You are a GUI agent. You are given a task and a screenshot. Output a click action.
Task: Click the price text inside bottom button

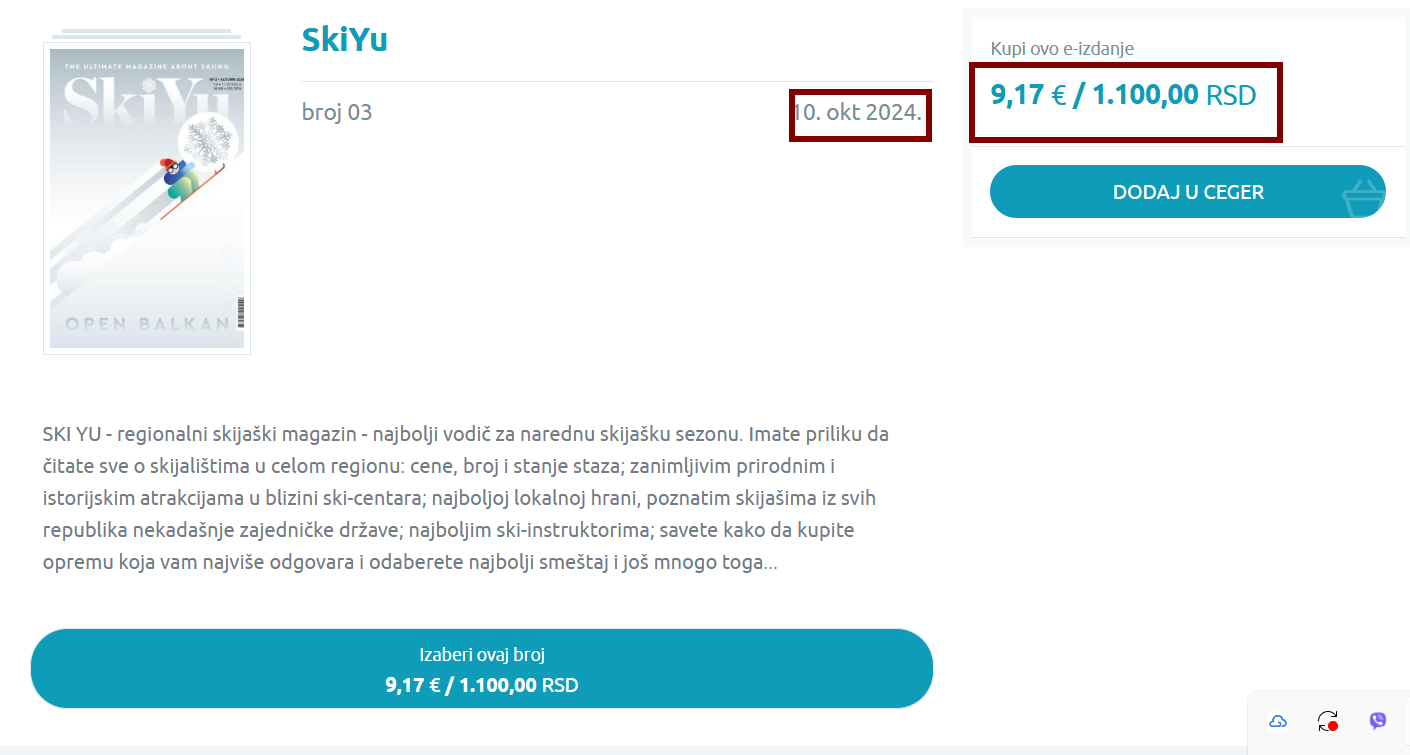pyautogui.click(x=481, y=686)
